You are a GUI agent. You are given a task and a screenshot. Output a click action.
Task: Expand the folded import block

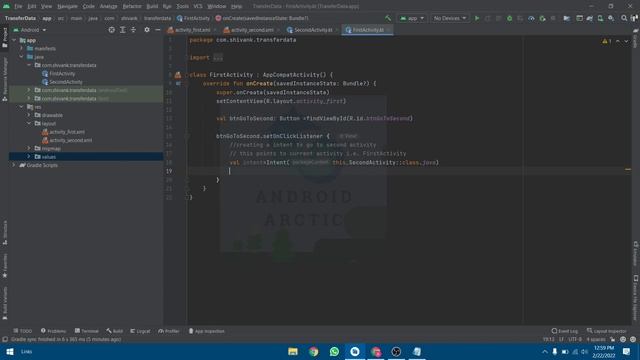coord(218,58)
